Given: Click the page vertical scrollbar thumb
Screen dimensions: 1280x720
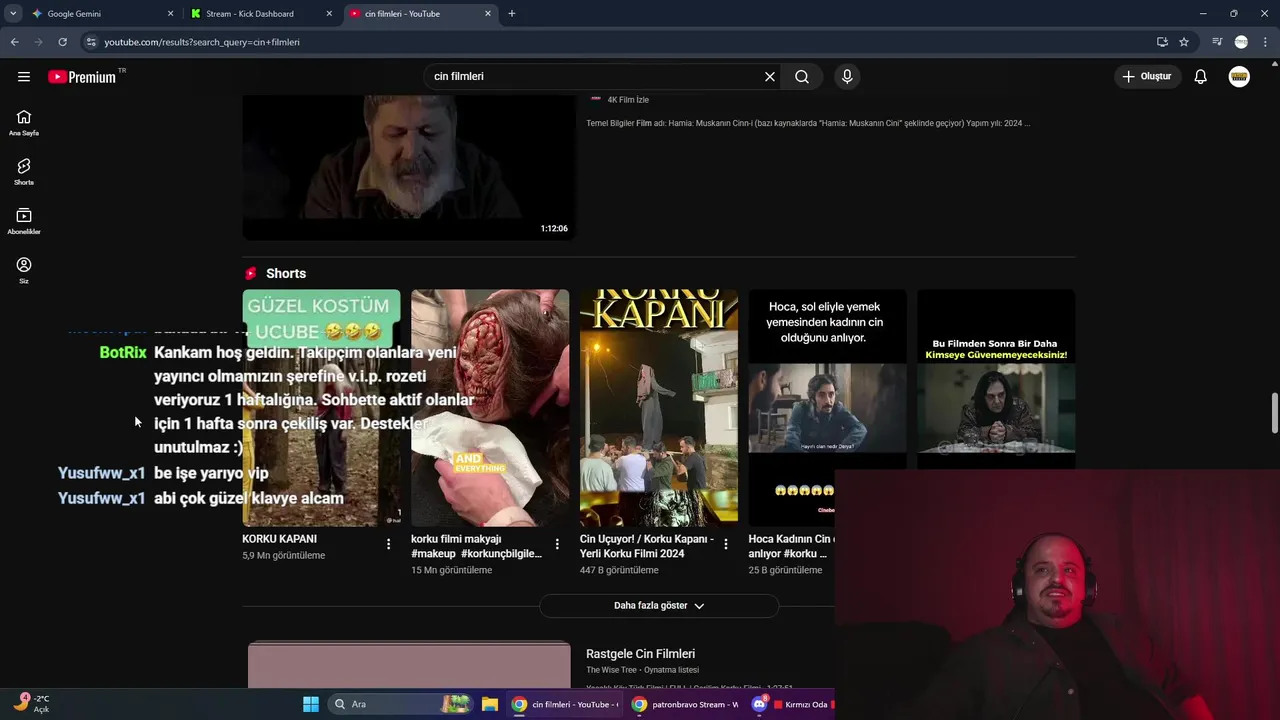Looking at the screenshot, I should click(1274, 414).
